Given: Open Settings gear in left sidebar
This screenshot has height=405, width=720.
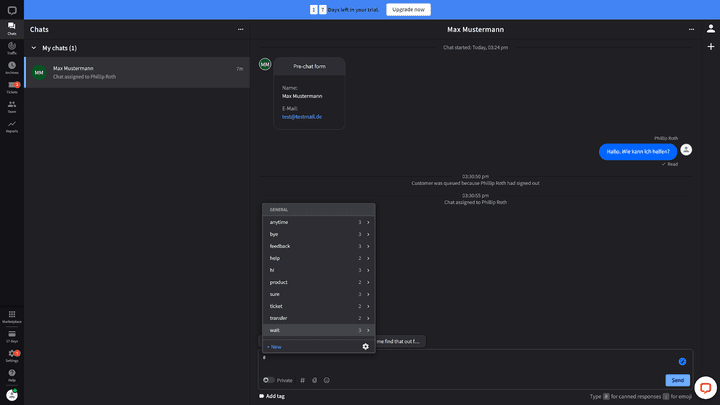Looking at the screenshot, I should tap(12, 355).
